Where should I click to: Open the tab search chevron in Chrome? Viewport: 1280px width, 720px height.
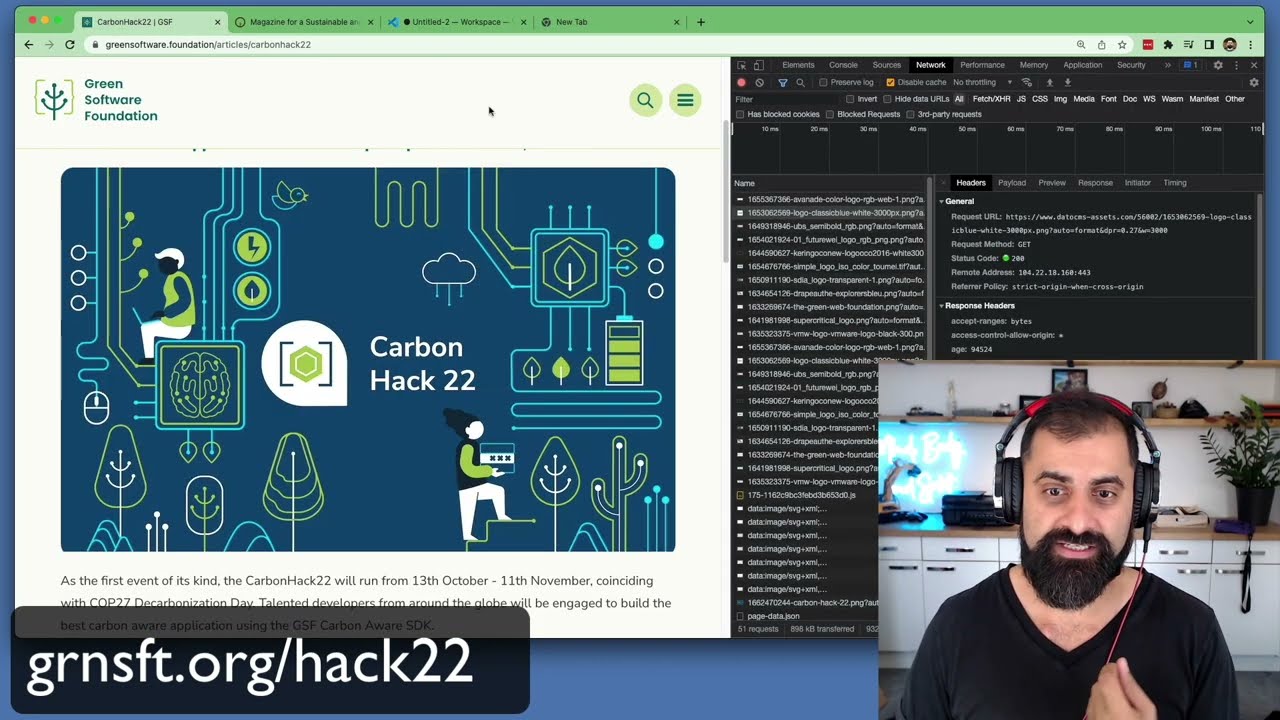point(1250,22)
